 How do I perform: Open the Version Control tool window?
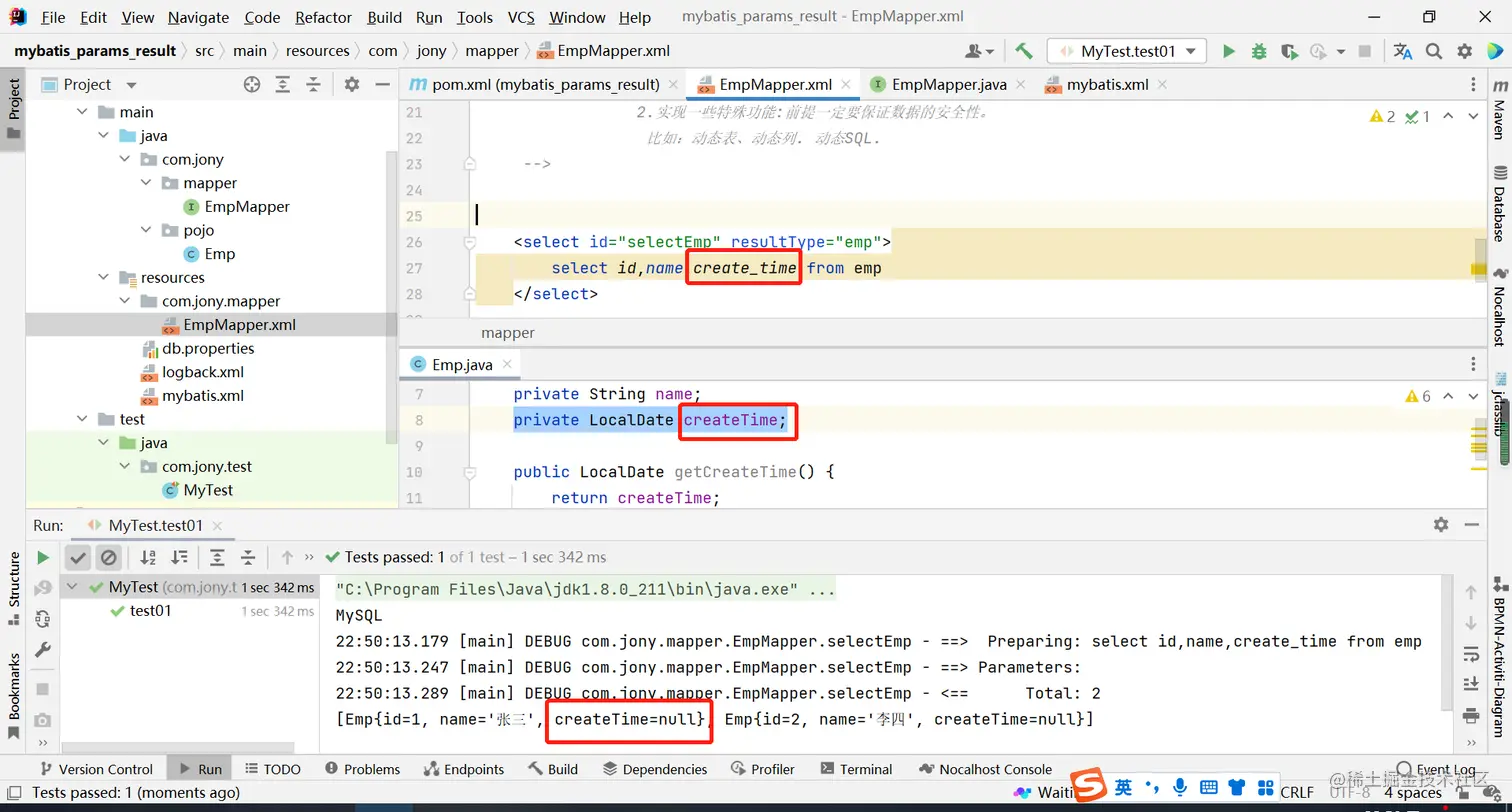(96, 769)
